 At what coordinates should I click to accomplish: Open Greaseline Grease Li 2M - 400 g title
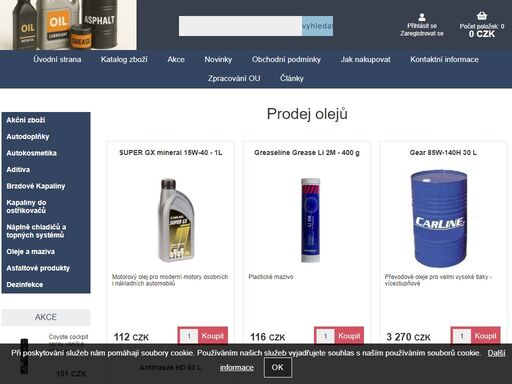[x=307, y=153]
